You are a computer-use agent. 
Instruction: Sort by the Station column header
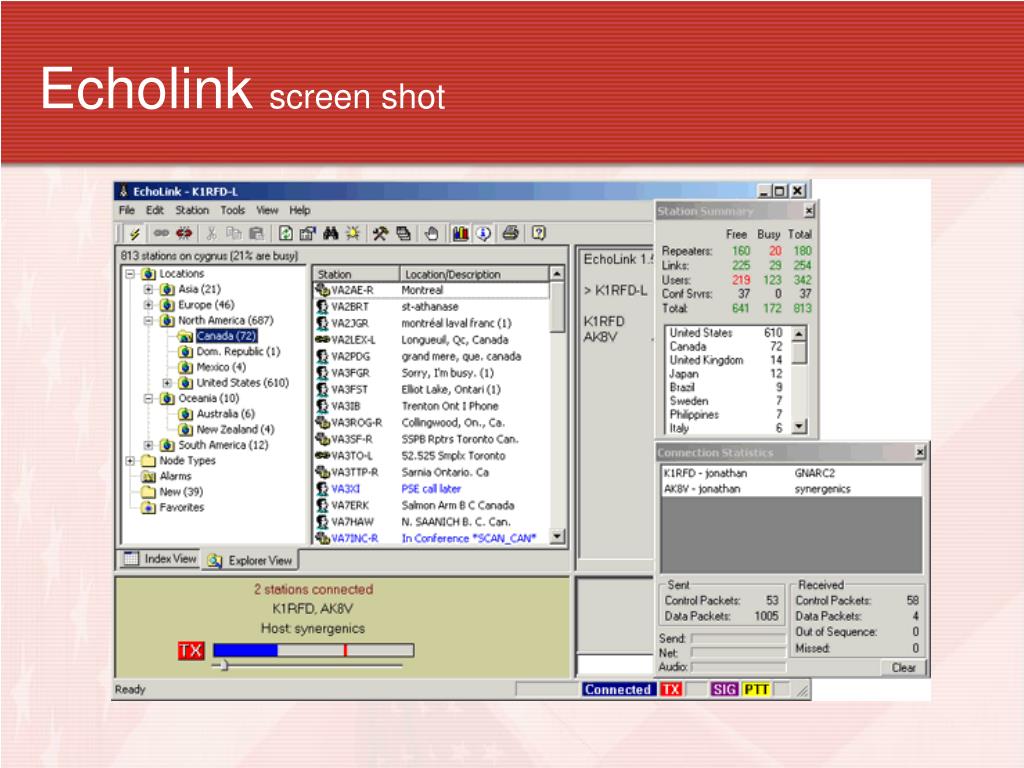(x=356, y=274)
